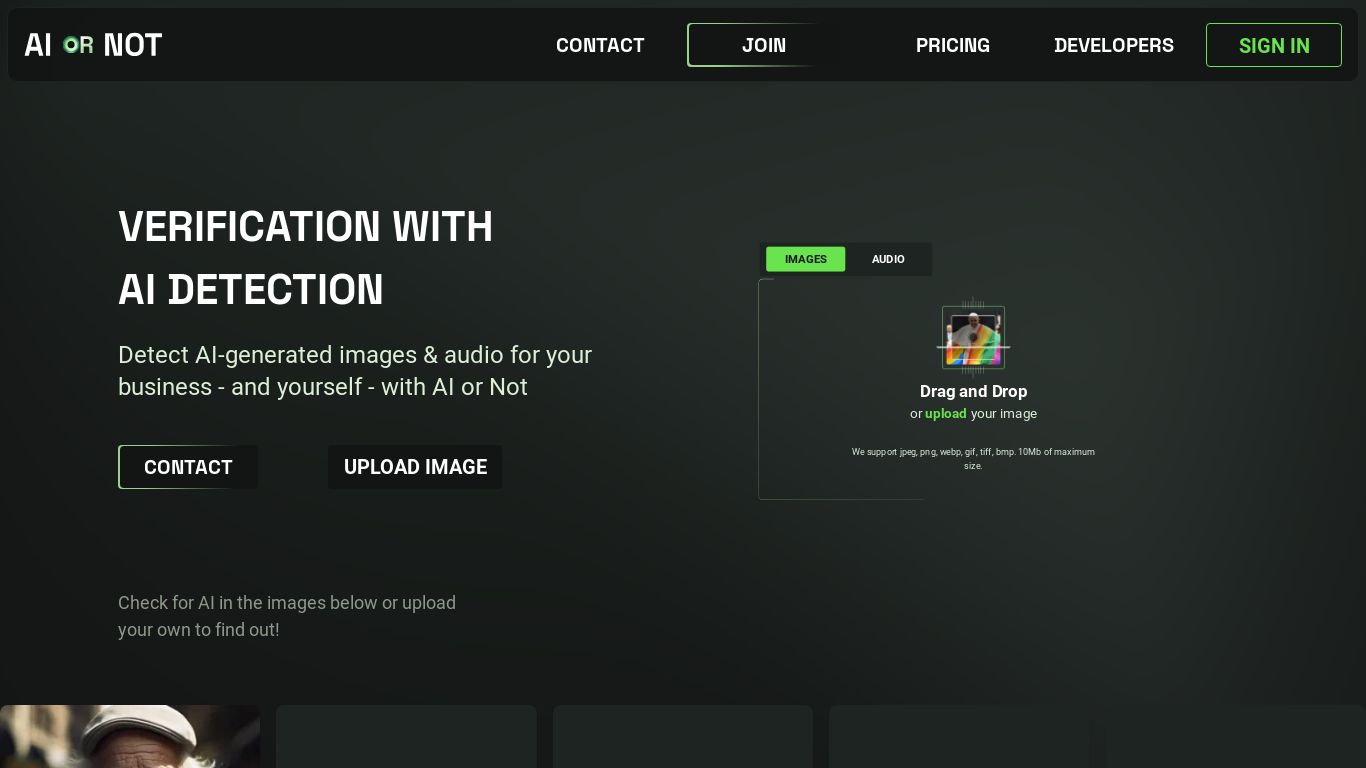
Task: Click the Verification with AI Detection heading
Action: [x=305, y=258]
